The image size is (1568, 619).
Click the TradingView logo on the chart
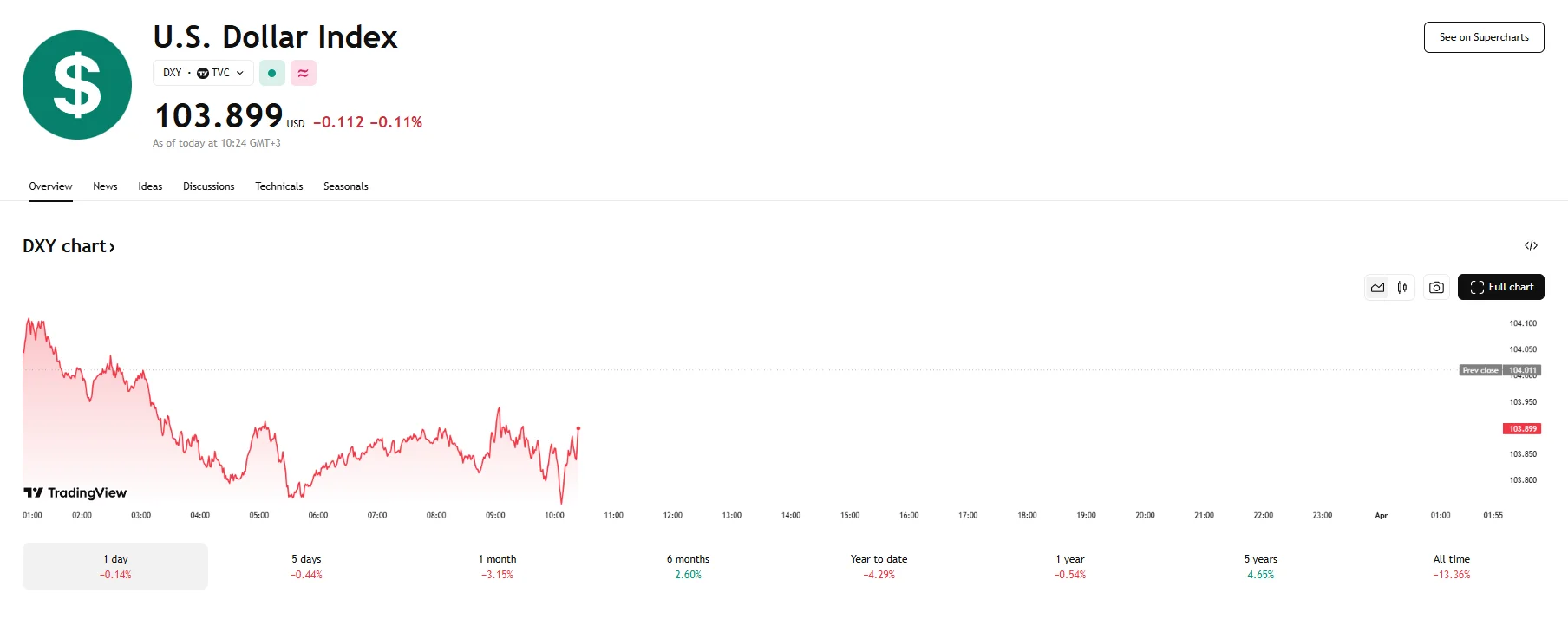(x=75, y=492)
